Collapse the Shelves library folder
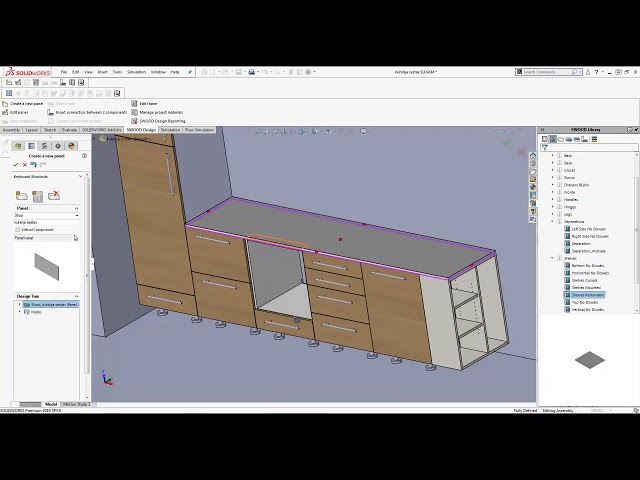 coord(553,258)
